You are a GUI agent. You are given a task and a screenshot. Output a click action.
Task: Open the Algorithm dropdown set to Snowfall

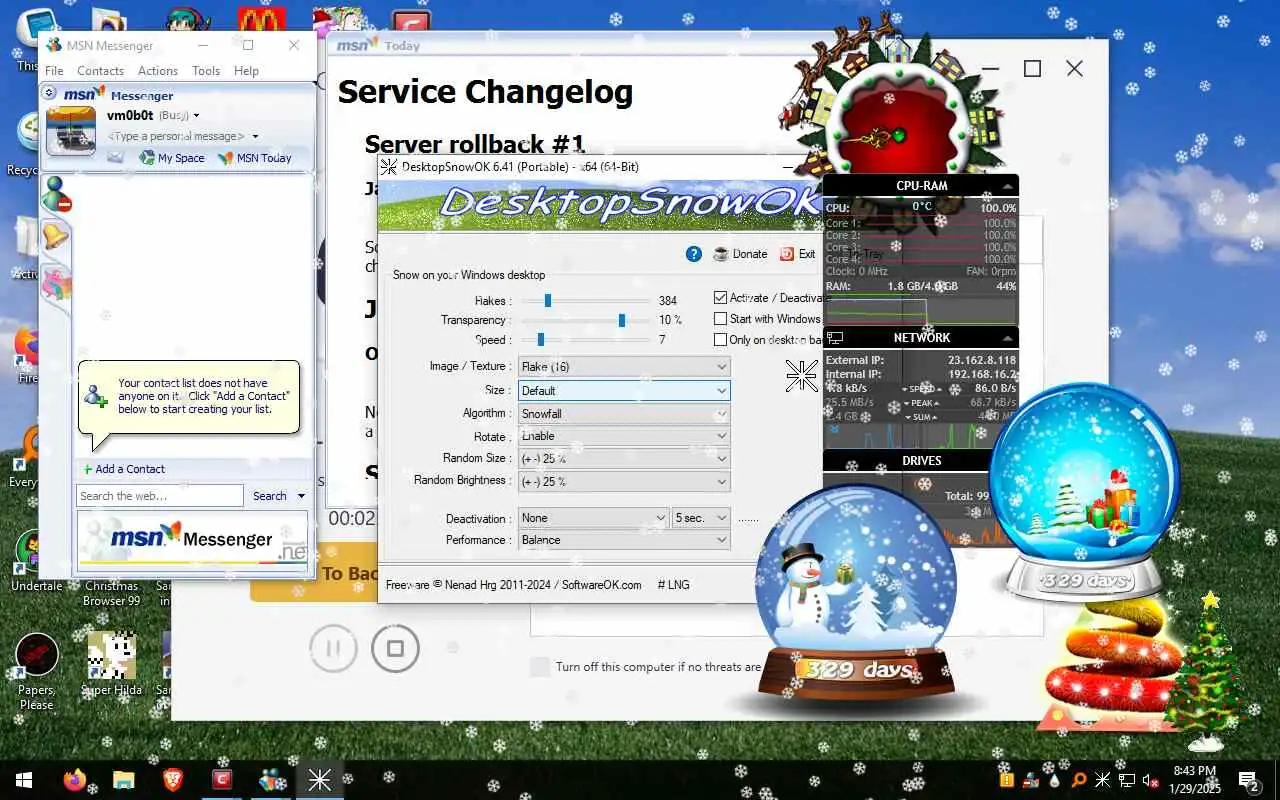[624, 413]
